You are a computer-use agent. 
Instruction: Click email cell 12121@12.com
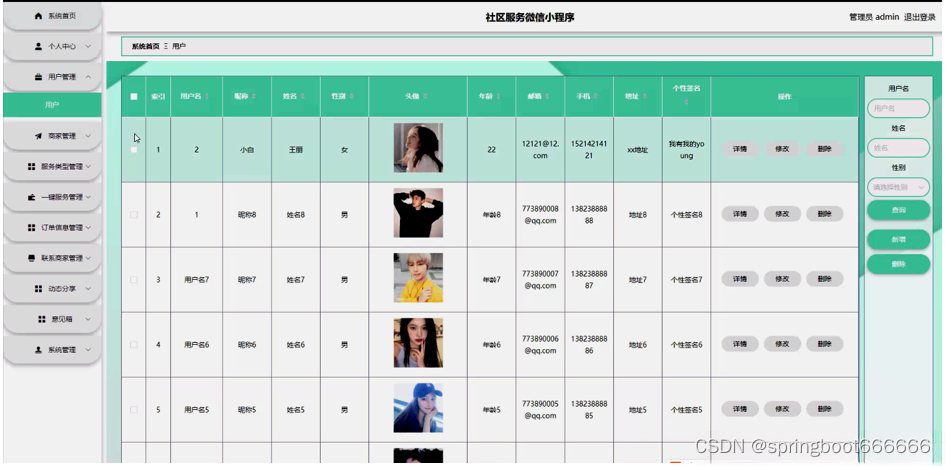coord(541,150)
